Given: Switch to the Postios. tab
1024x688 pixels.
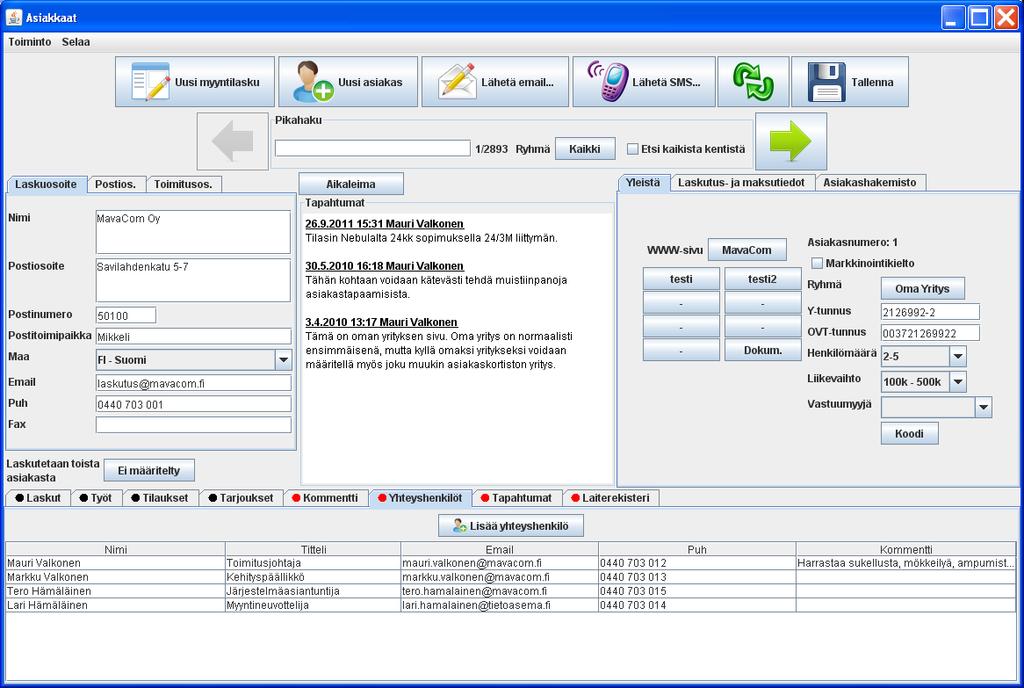Looking at the screenshot, I should point(116,184).
